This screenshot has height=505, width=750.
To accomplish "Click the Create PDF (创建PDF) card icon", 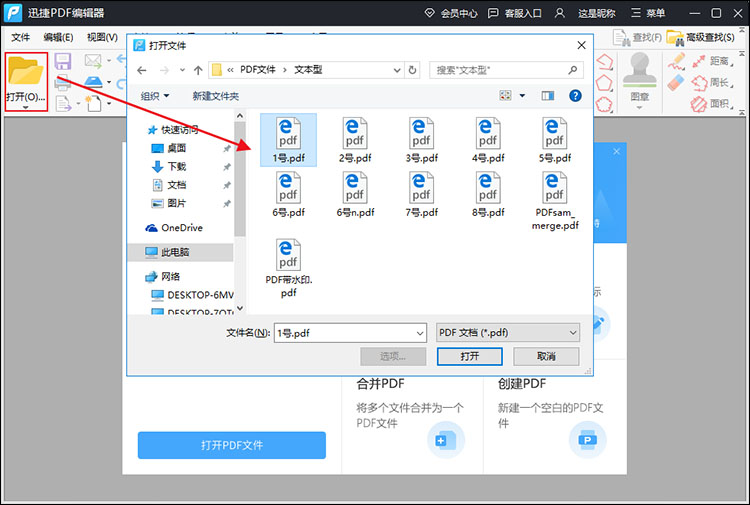I will pyautogui.click(x=588, y=440).
